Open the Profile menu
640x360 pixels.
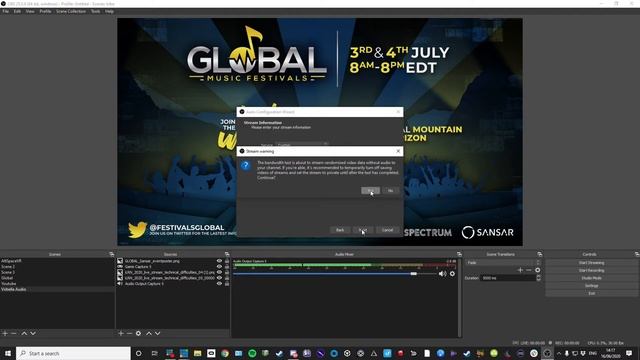[x=45, y=11]
